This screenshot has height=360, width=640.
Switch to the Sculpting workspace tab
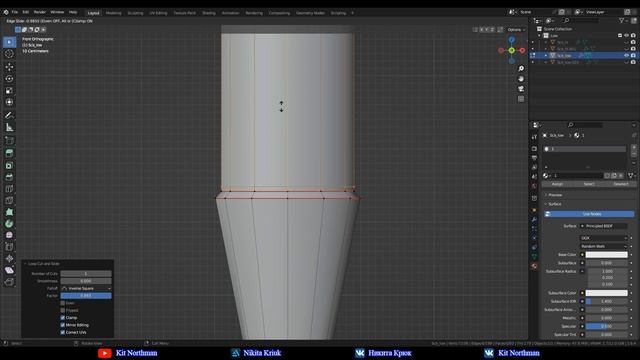pyautogui.click(x=136, y=13)
